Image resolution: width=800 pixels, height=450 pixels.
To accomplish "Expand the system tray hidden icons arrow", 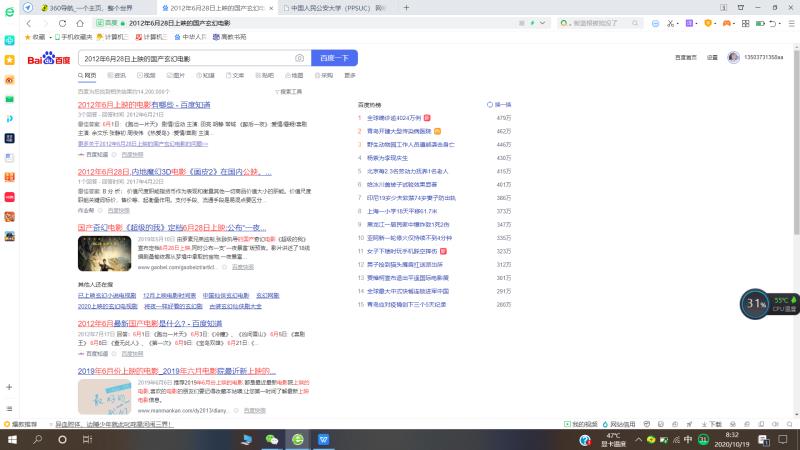I will tap(638, 439).
